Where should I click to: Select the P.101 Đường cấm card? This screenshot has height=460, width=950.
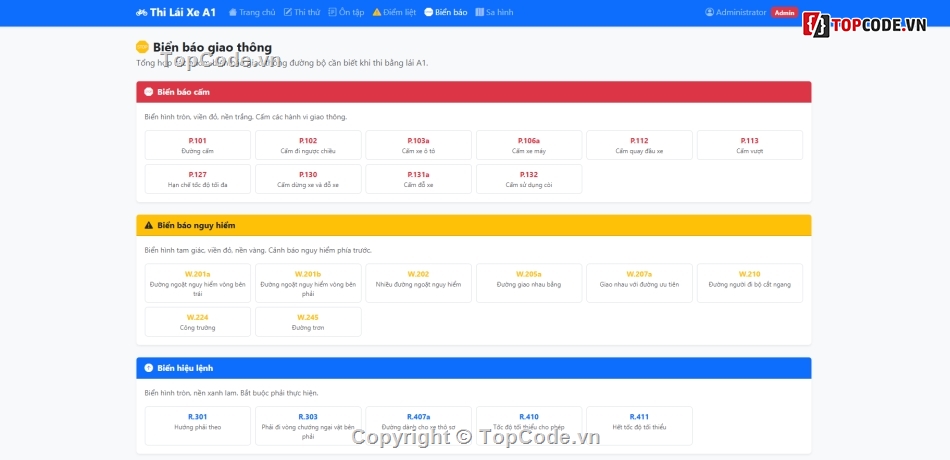pyautogui.click(x=198, y=145)
